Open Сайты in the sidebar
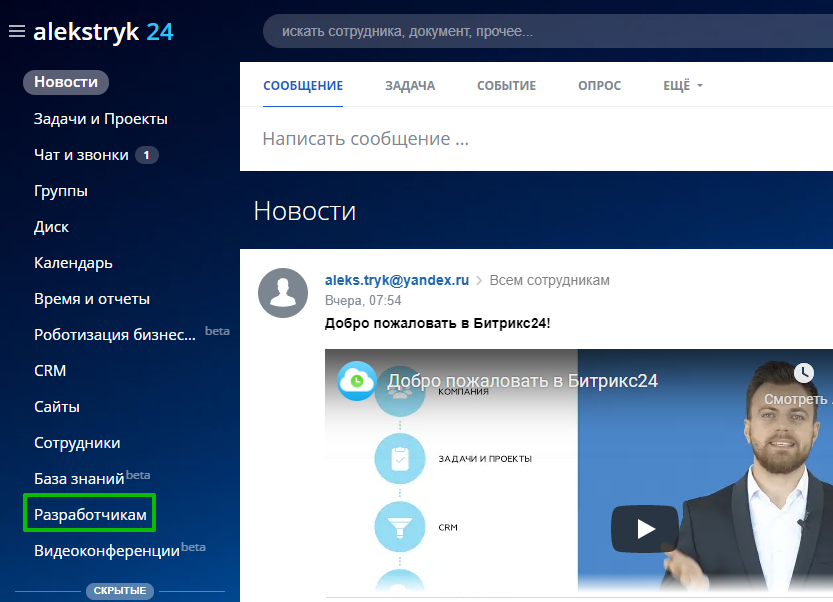Viewport: 833px width, 602px height. (x=57, y=407)
